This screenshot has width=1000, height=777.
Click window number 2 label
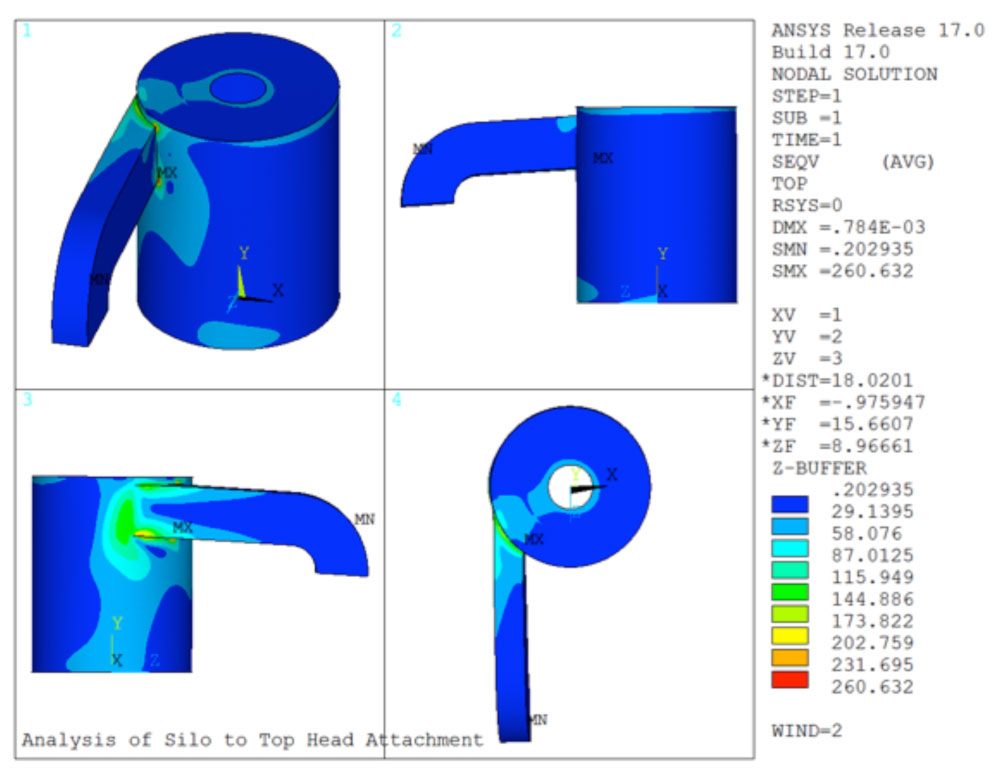coord(397,30)
